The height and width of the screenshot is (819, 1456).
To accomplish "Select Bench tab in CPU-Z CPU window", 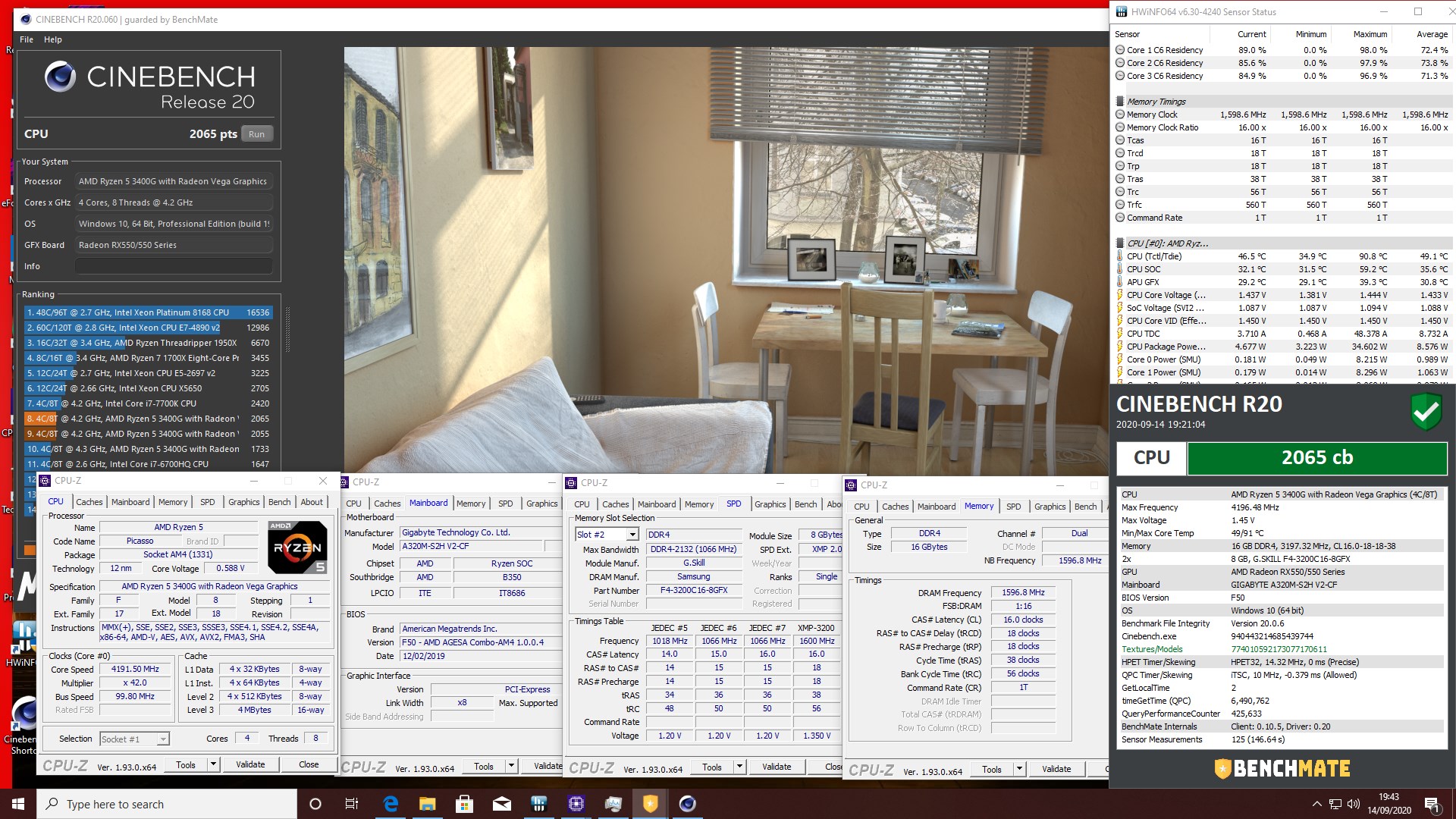I will click(279, 502).
